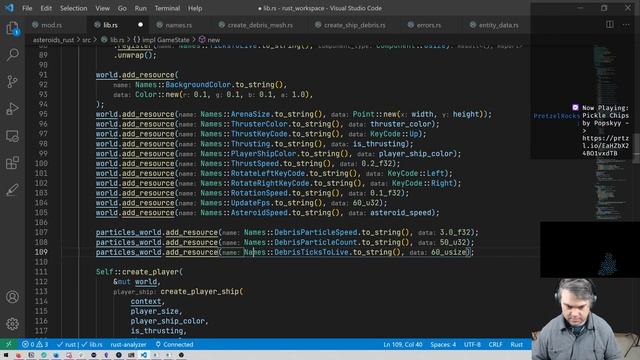640x360 pixels.
Task: Click Ln 109, Col 40 in status bar
Action: click(402, 344)
